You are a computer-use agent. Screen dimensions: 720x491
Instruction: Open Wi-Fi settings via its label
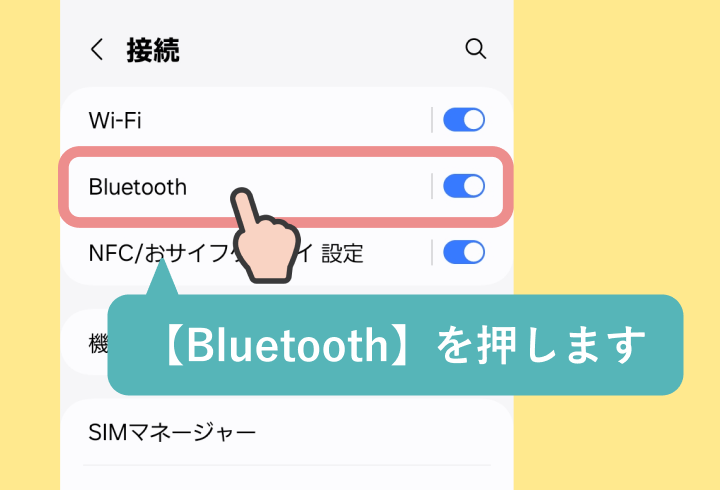point(115,120)
